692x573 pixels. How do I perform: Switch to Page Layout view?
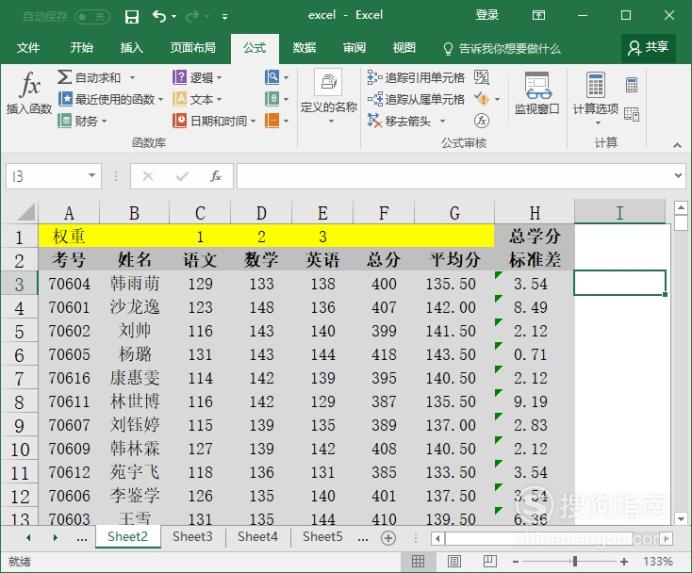[x=454, y=561]
